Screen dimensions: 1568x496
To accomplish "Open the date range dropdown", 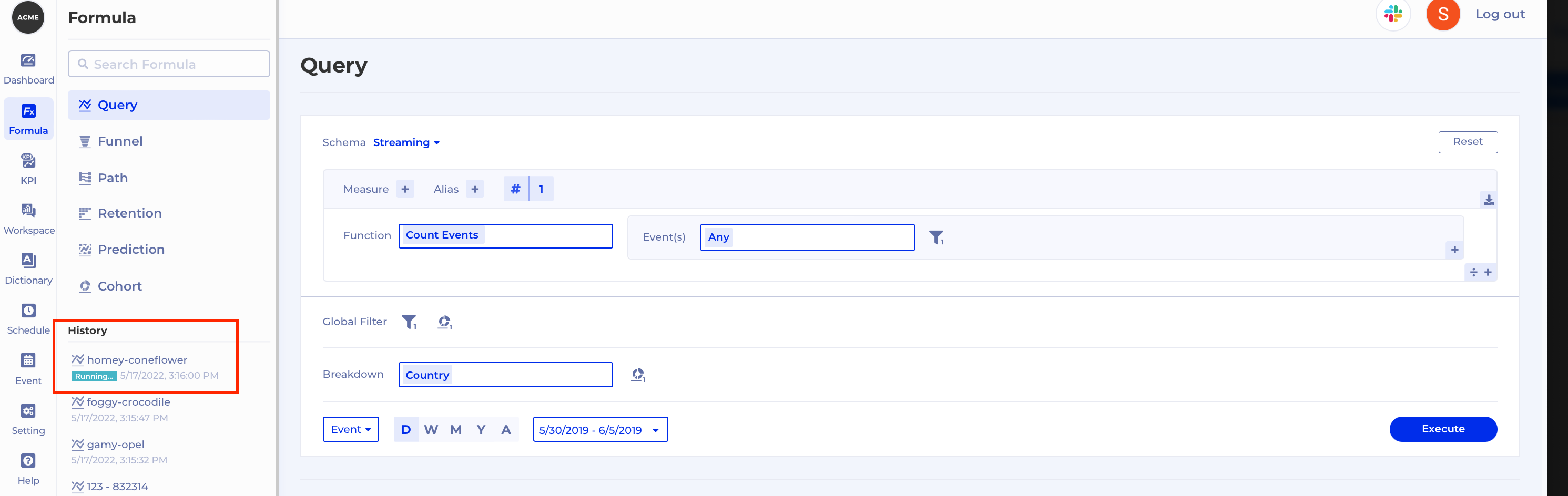I will tap(600, 429).
